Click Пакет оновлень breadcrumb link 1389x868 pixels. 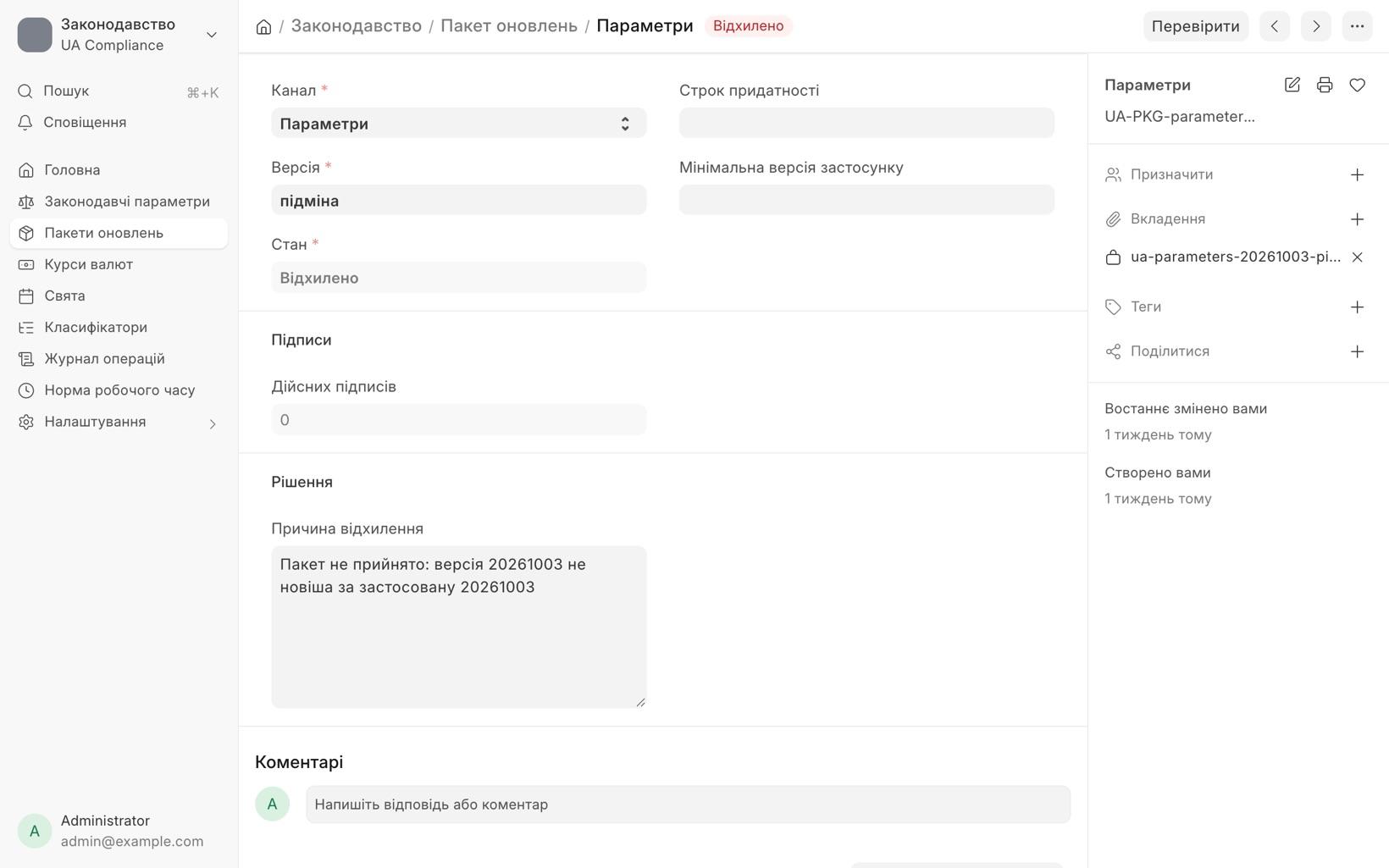(508, 26)
